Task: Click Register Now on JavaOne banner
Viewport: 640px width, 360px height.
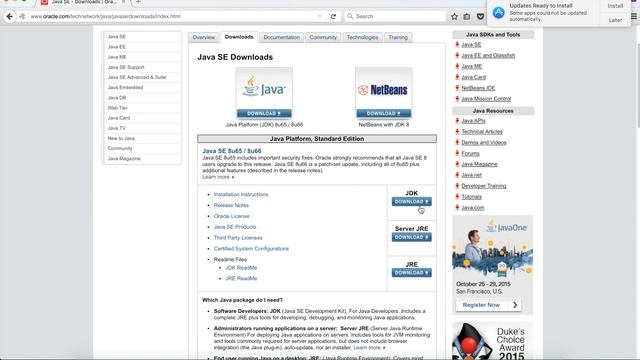Action: (488, 305)
